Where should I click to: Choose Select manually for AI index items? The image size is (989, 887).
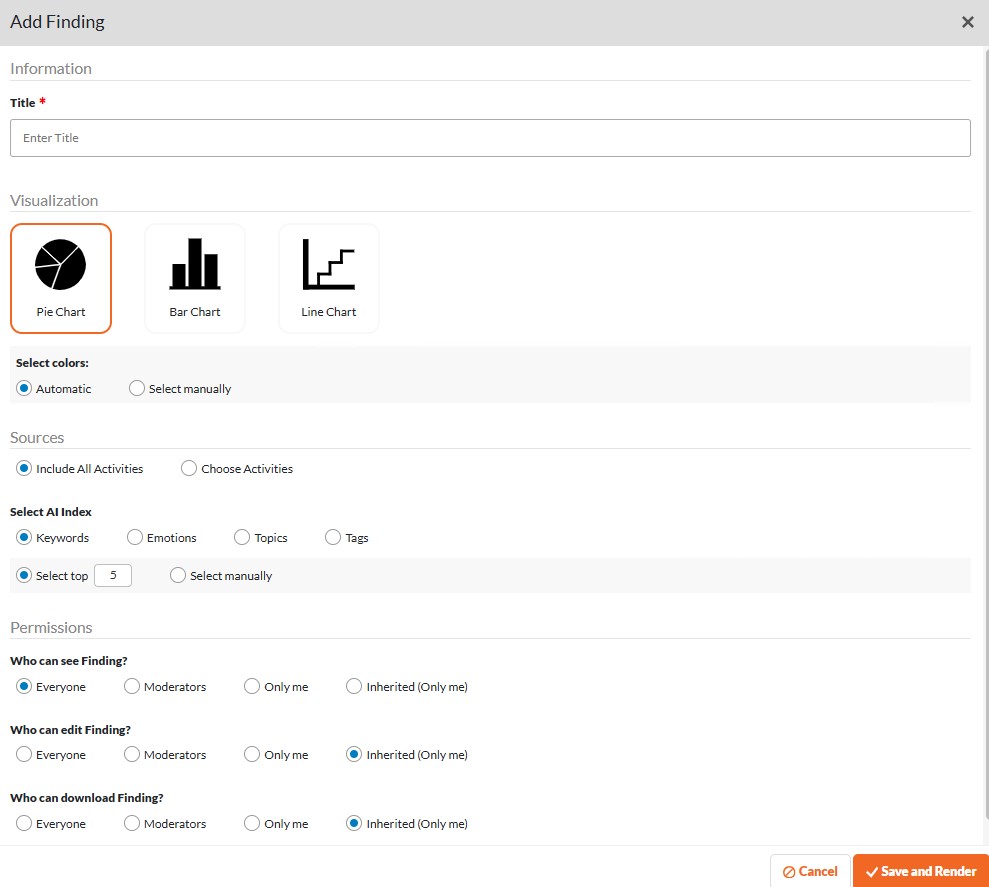(178, 575)
